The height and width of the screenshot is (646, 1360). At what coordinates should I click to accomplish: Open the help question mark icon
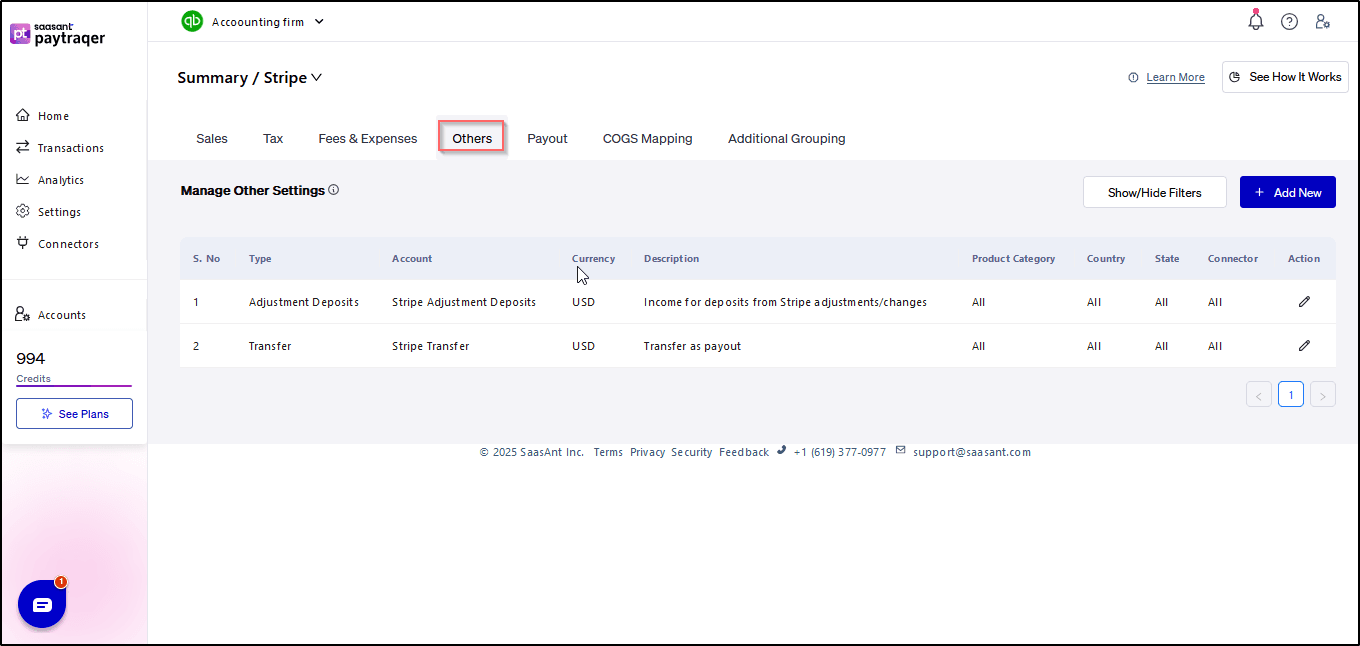1289,21
